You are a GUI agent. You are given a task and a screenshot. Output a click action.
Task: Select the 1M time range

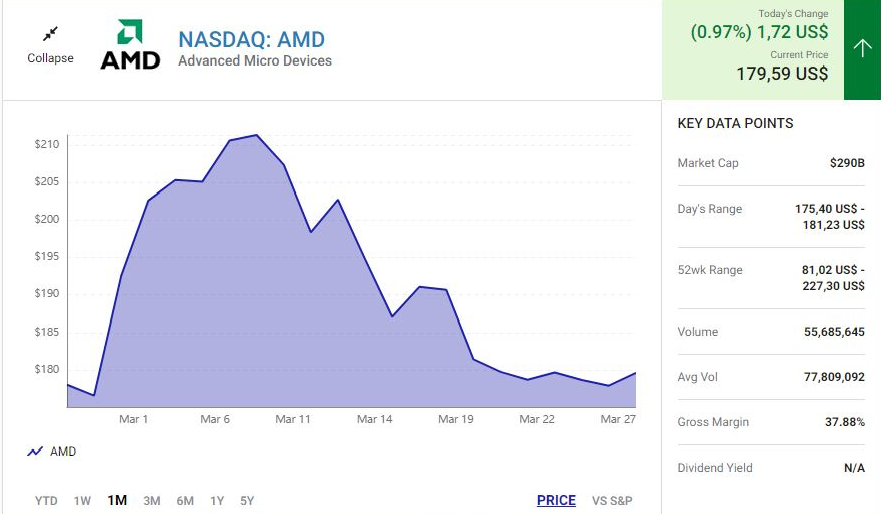[x=117, y=501]
